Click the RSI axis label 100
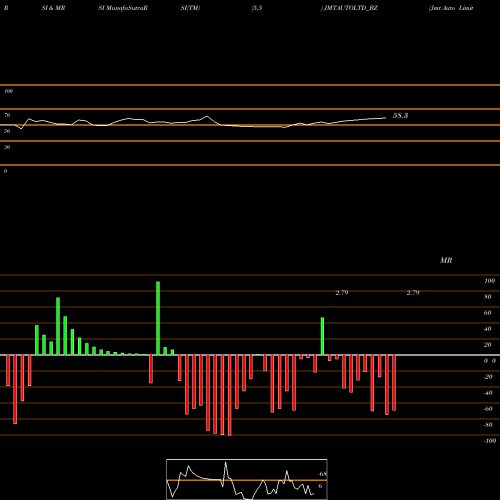 click(8, 91)
